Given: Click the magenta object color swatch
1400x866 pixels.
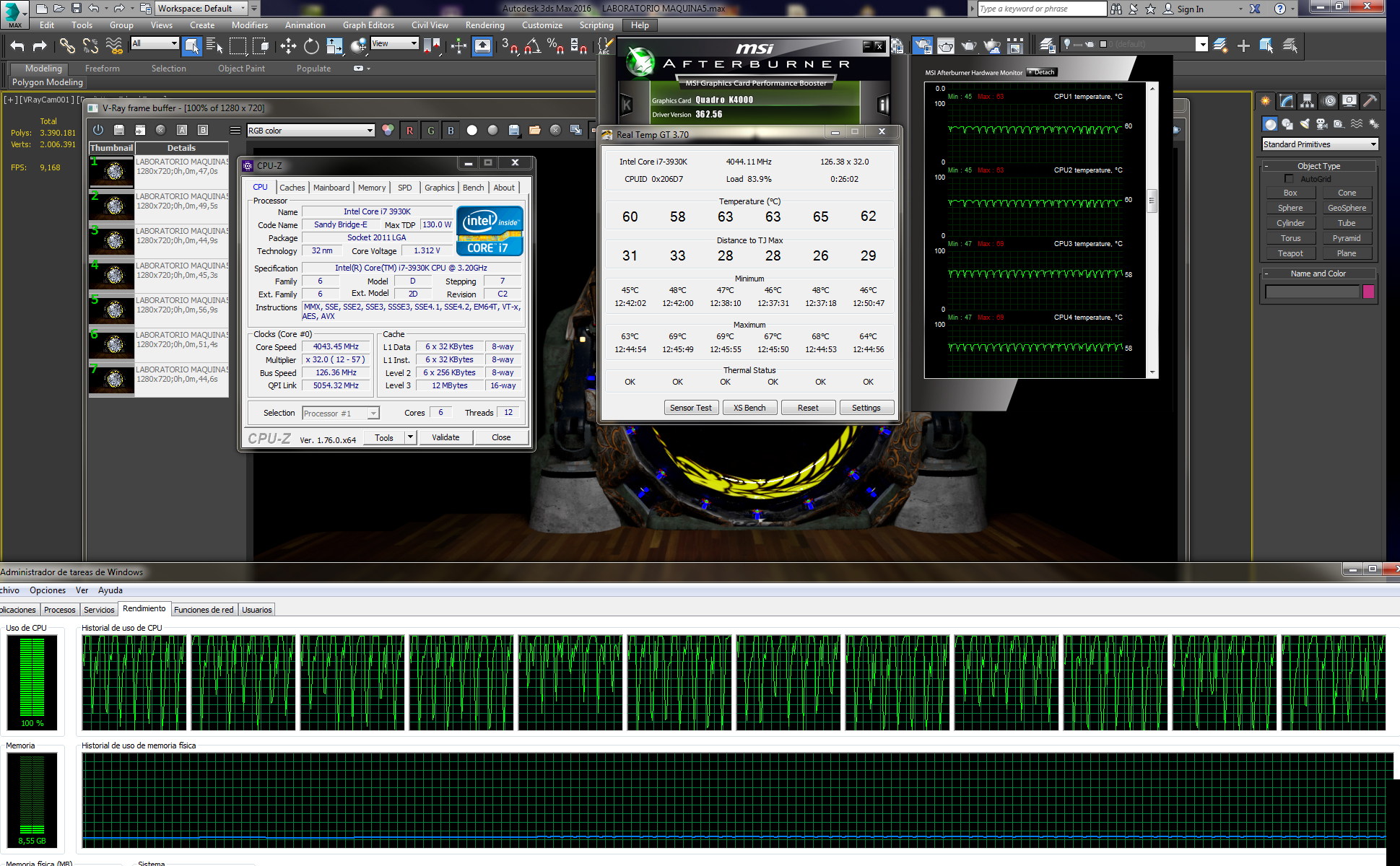Looking at the screenshot, I should pos(1368,292).
